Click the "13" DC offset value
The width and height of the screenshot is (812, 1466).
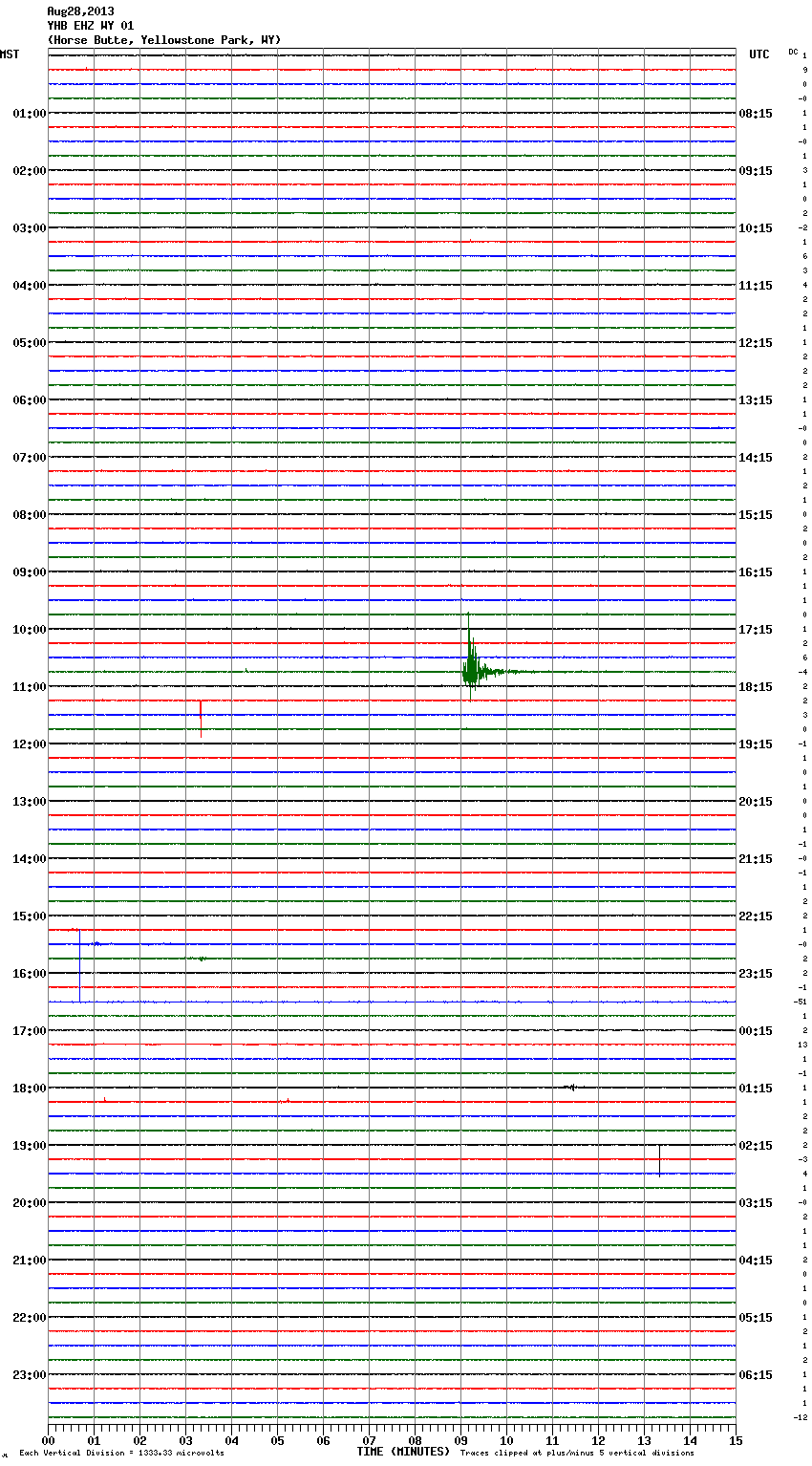coord(803,1045)
